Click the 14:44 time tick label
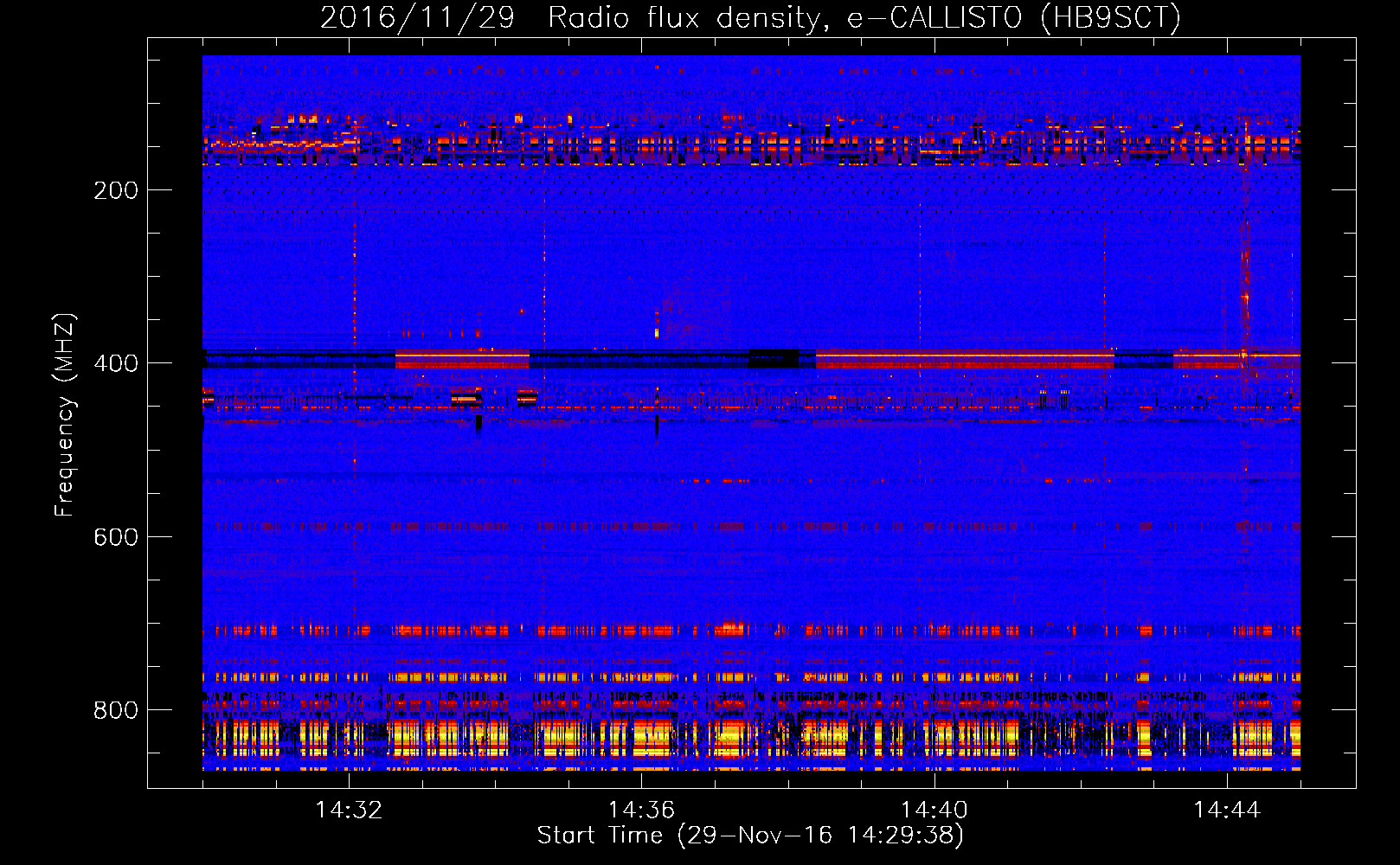The image size is (1400, 865). coord(1227,810)
